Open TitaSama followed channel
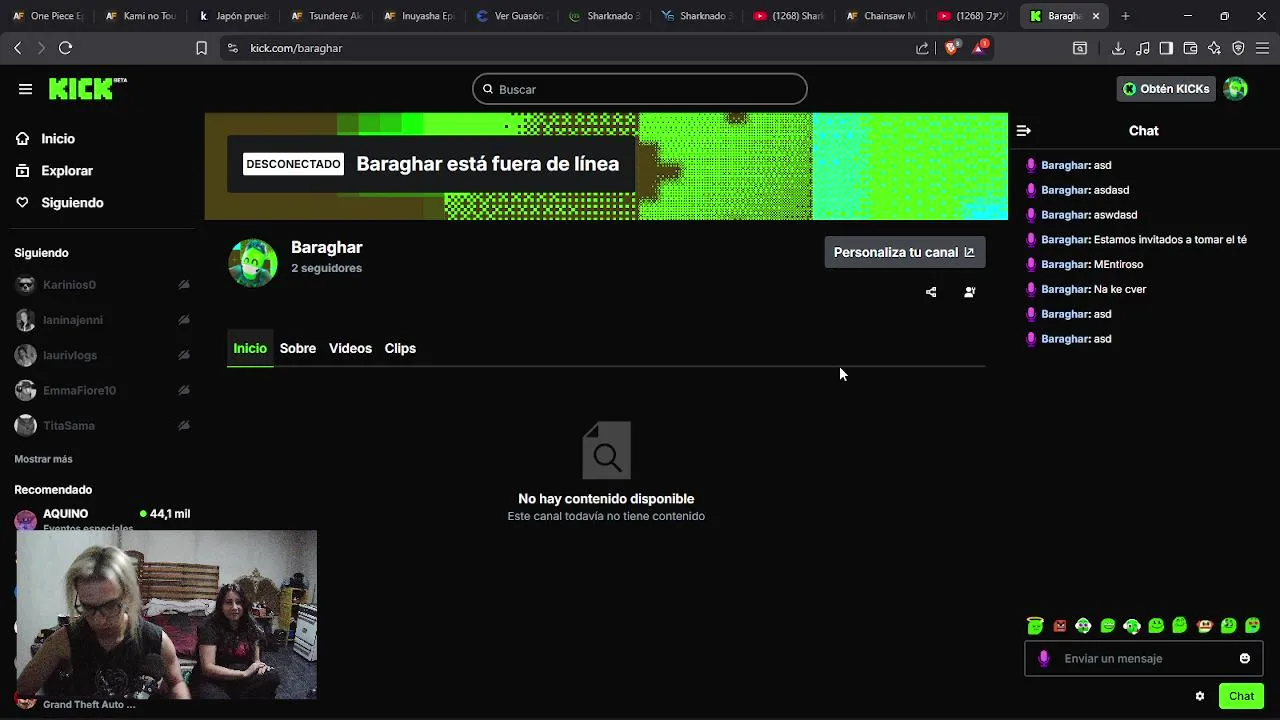This screenshot has height=720, width=1280. point(102,426)
